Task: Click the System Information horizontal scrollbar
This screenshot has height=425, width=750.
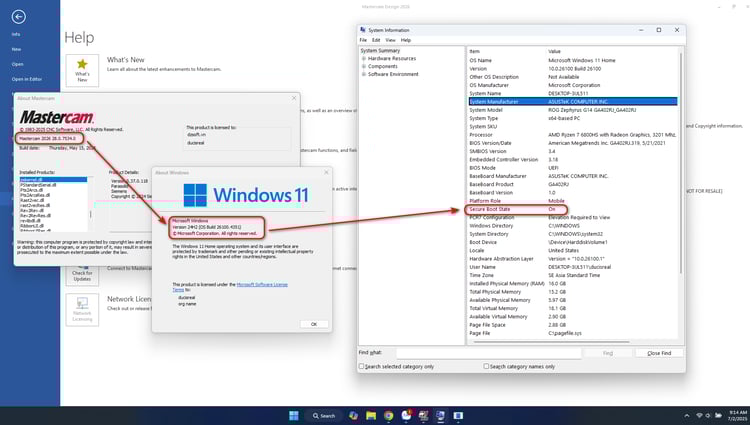Action: click(x=550, y=342)
